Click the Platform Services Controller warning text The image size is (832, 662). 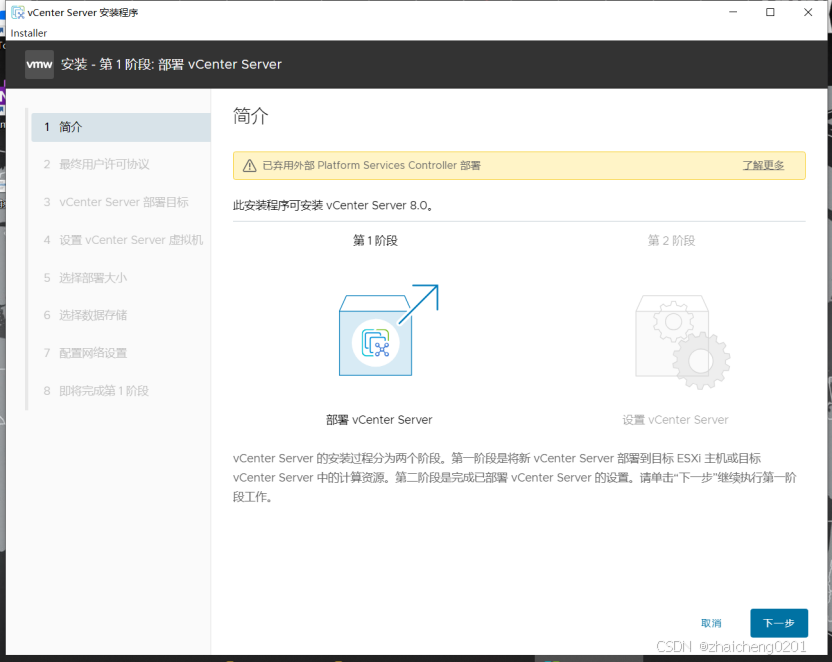coord(371,166)
